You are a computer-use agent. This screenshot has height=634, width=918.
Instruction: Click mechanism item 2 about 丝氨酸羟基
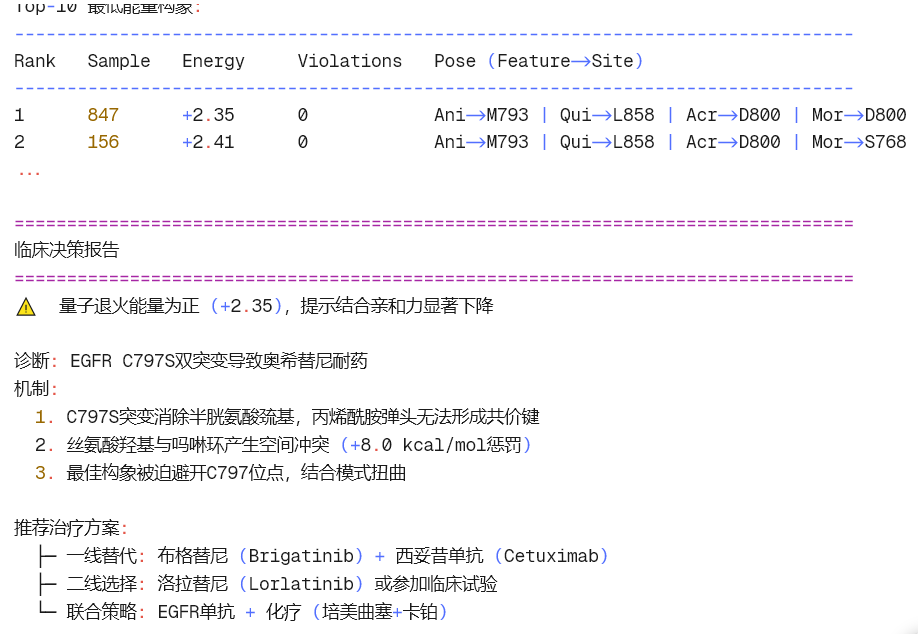click(283, 445)
